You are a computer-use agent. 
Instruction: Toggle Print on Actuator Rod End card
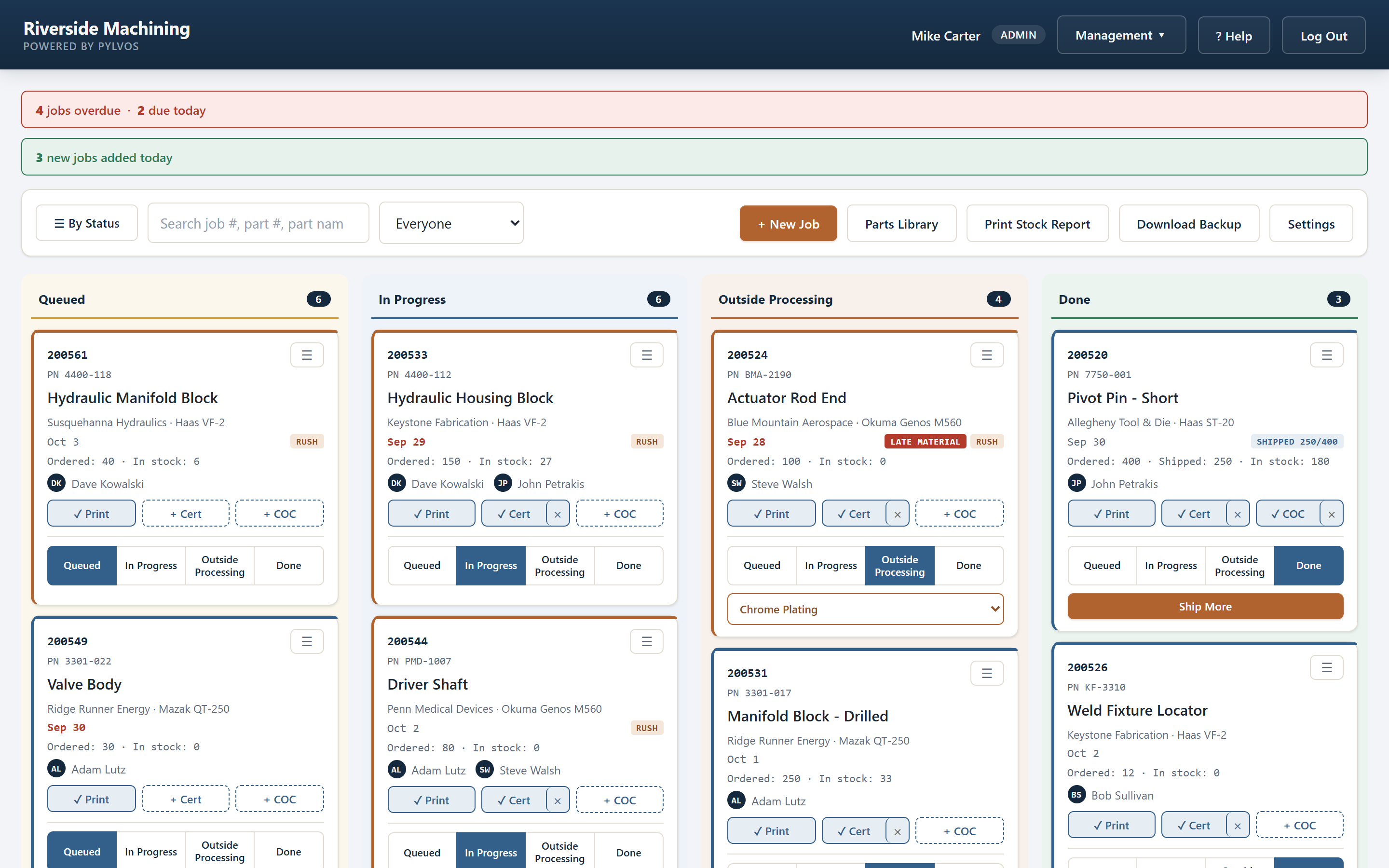[771, 514]
